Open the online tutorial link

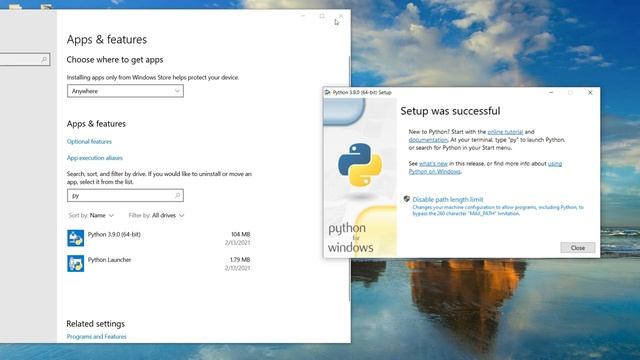(505, 132)
